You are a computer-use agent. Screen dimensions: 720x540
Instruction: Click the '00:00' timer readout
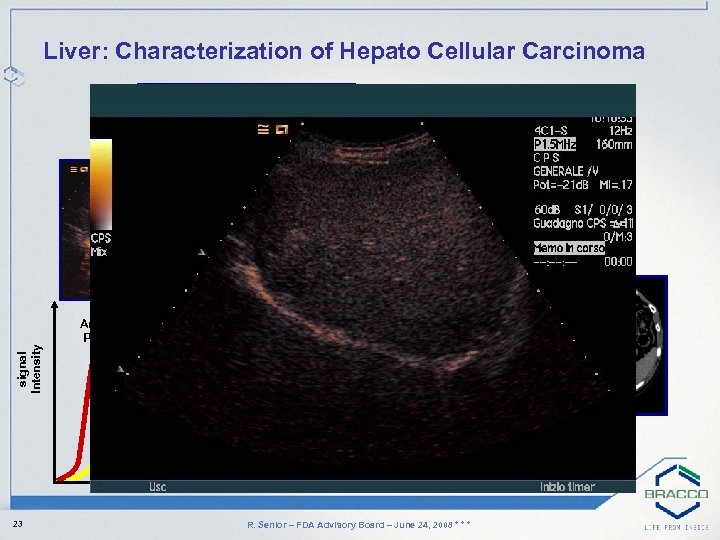618,262
